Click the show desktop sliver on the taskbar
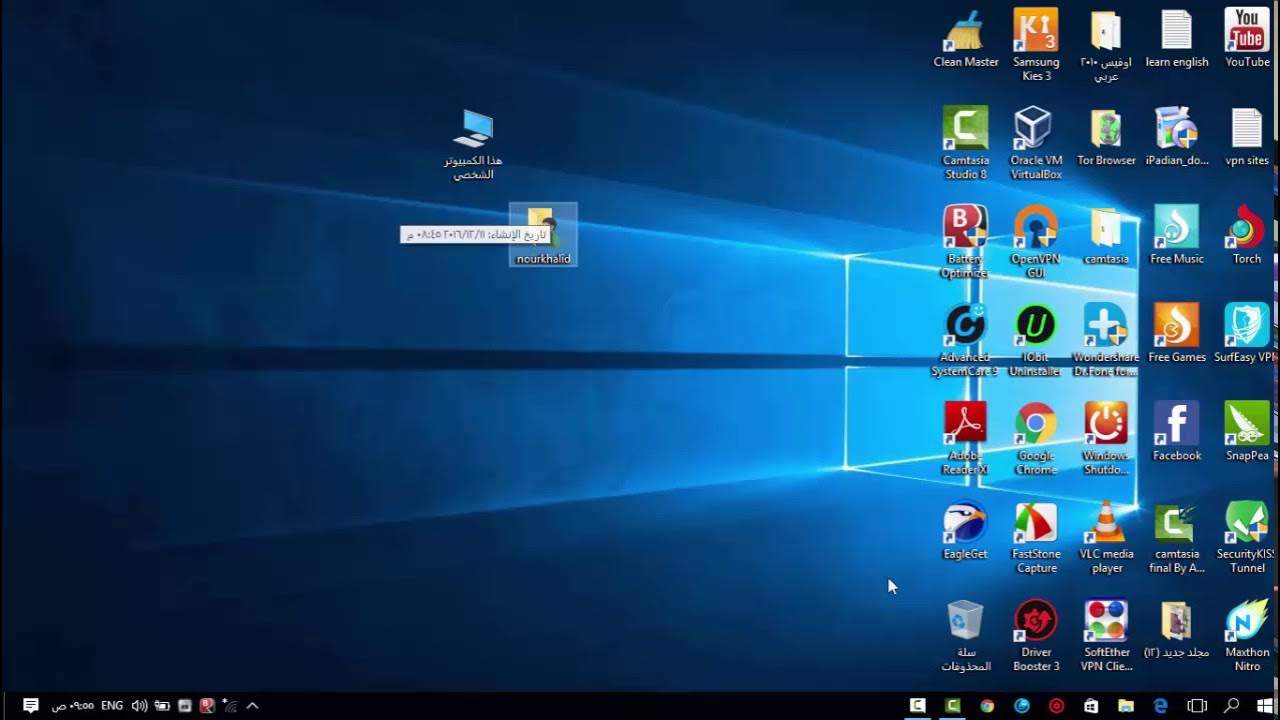The height and width of the screenshot is (720, 1280). [3, 706]
